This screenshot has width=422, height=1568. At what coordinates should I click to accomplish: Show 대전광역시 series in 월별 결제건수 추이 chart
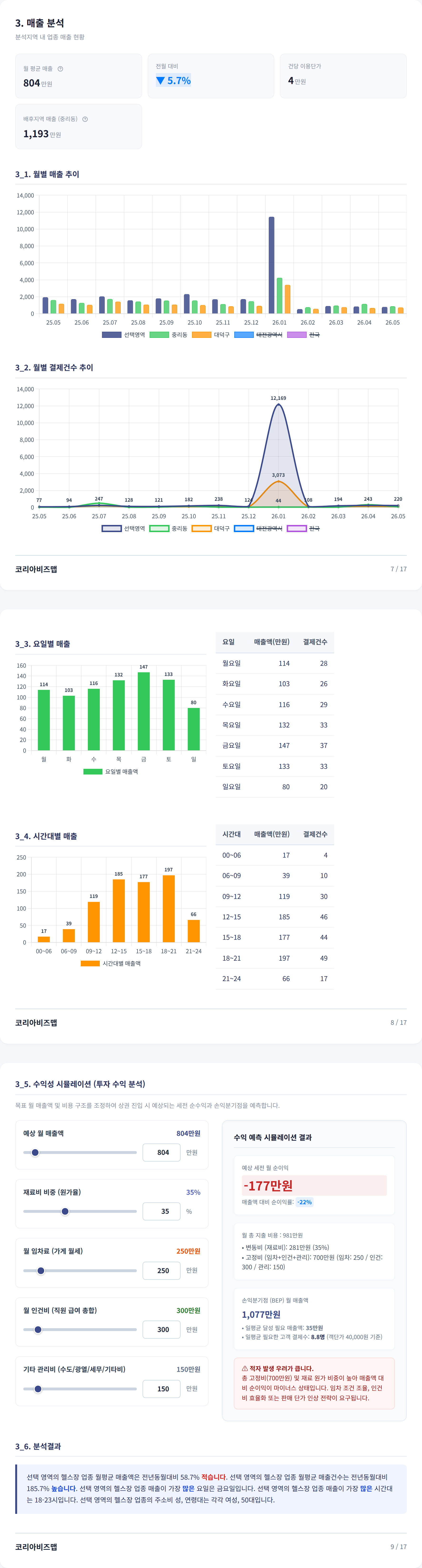[x=258, y=528]
